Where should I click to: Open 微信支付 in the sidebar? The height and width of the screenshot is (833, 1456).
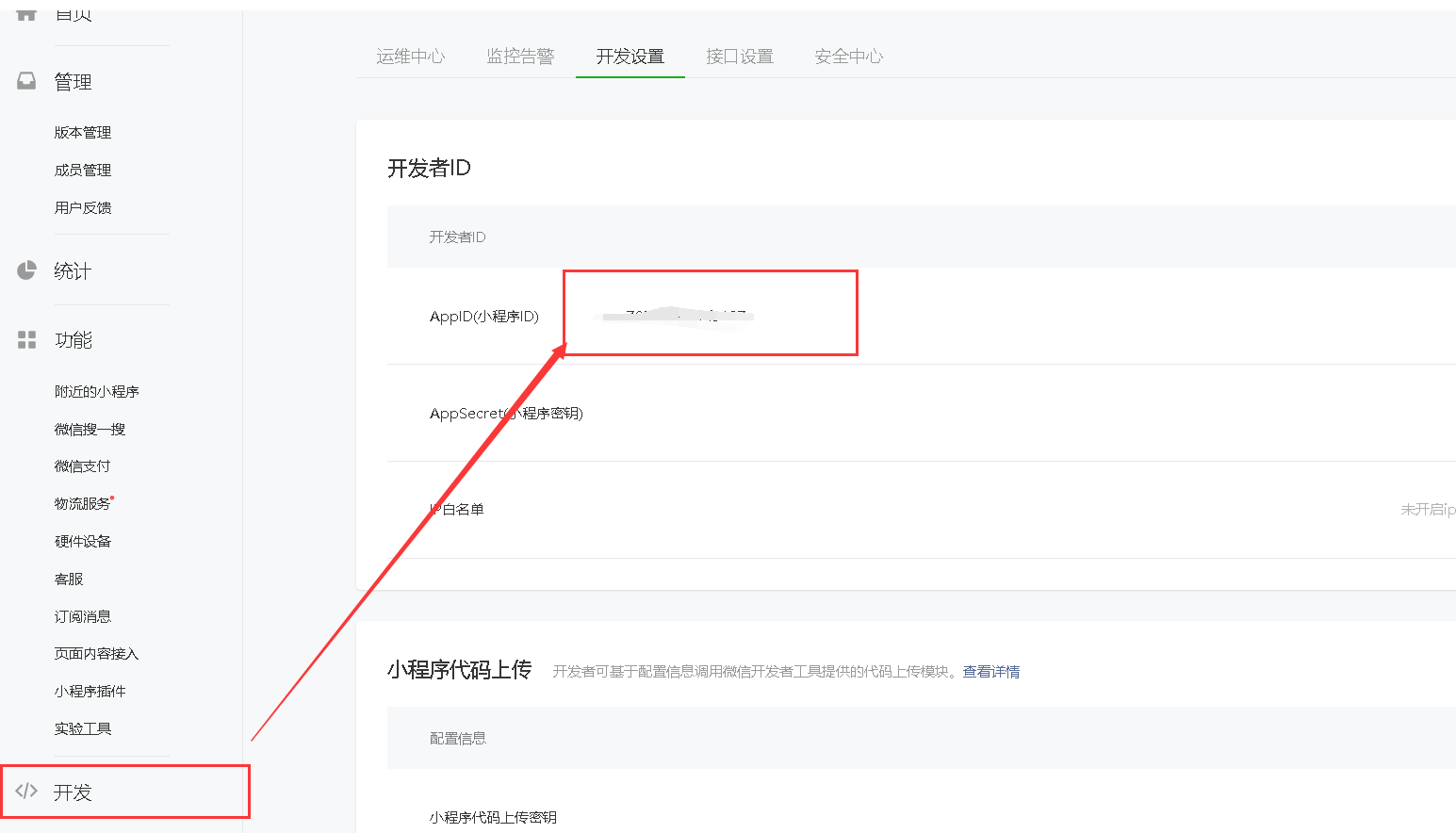[83, 466]
